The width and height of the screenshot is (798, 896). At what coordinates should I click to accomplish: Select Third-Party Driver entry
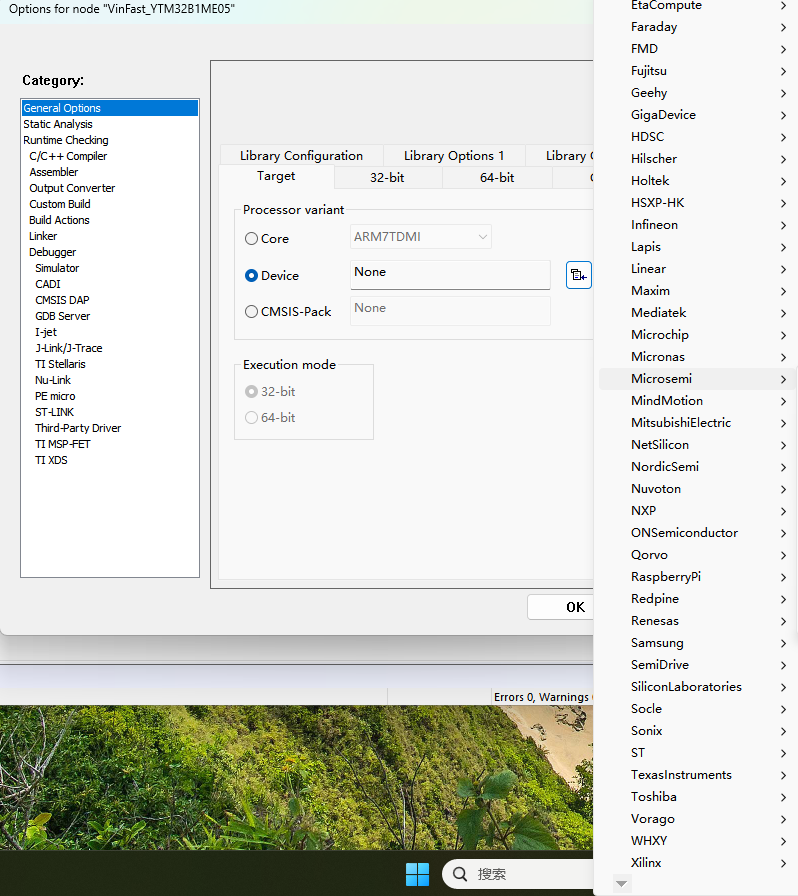(x=78, y=428)
